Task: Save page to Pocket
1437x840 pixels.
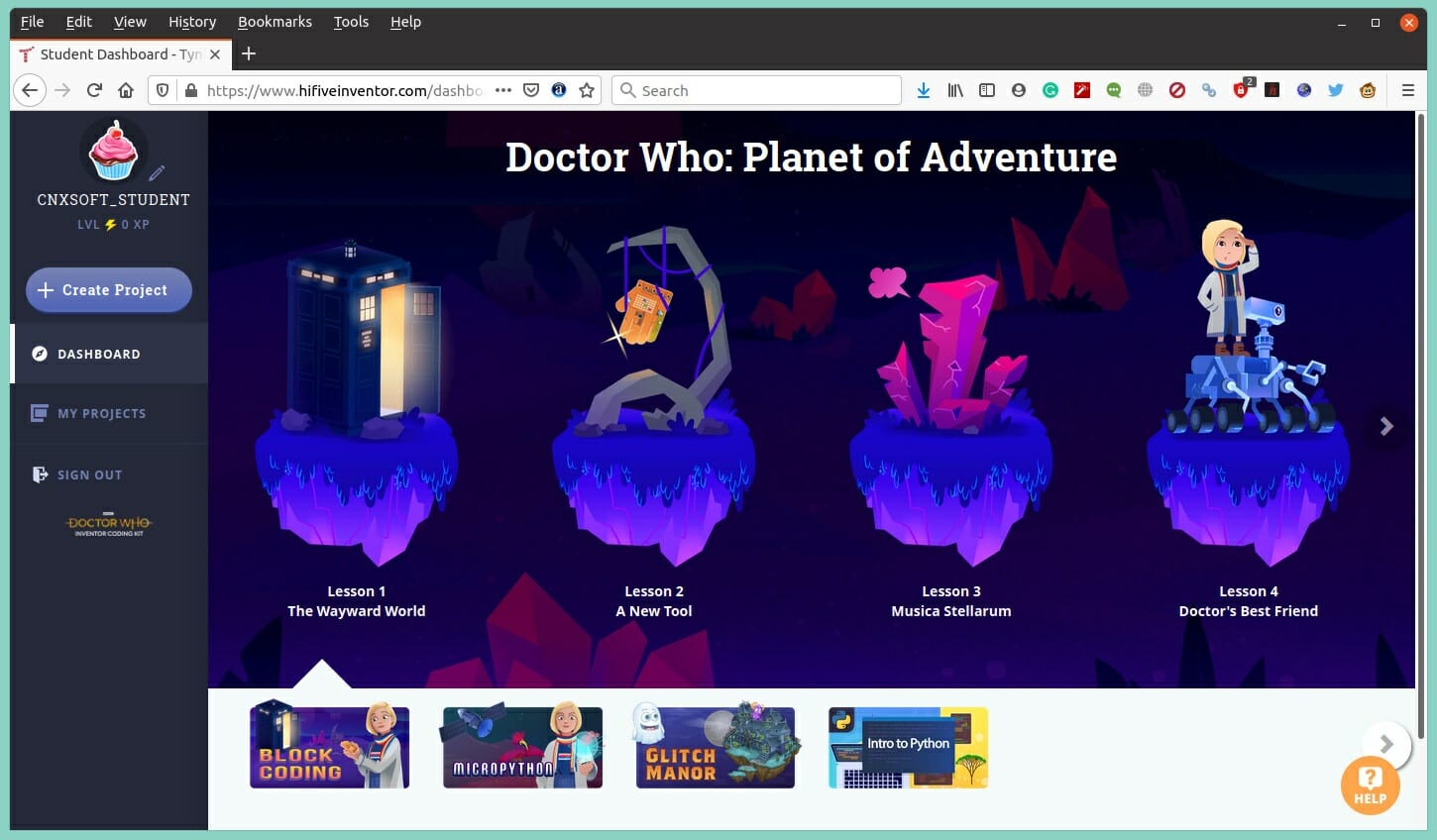Action: pyautogui.click(x=531, y=90)
